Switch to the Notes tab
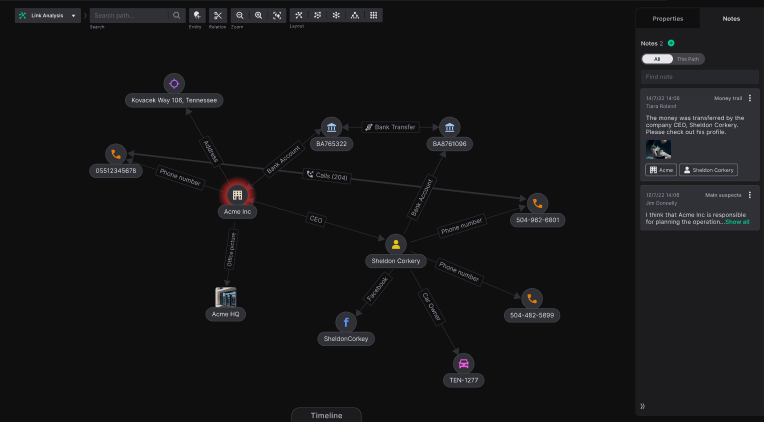 731,19
